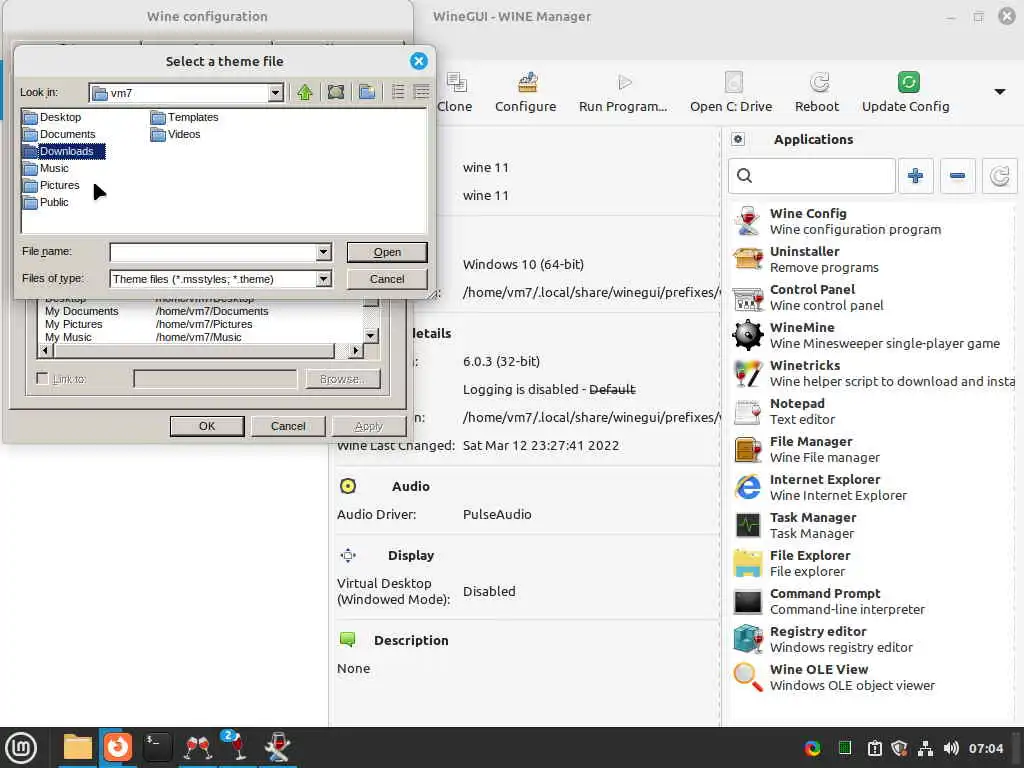Launch the Wine Uninstaller
The height and width of the screenshot is (768, 1024).
[x=872, y=259]
